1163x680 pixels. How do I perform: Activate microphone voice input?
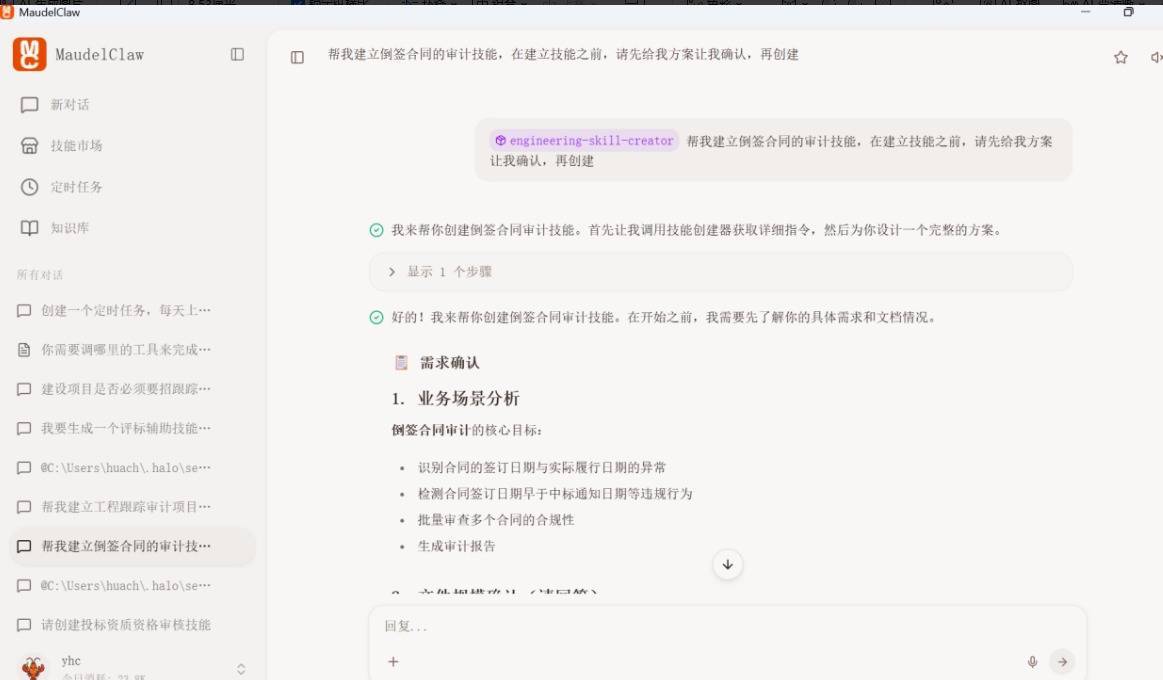click(x=1032, y=662)
